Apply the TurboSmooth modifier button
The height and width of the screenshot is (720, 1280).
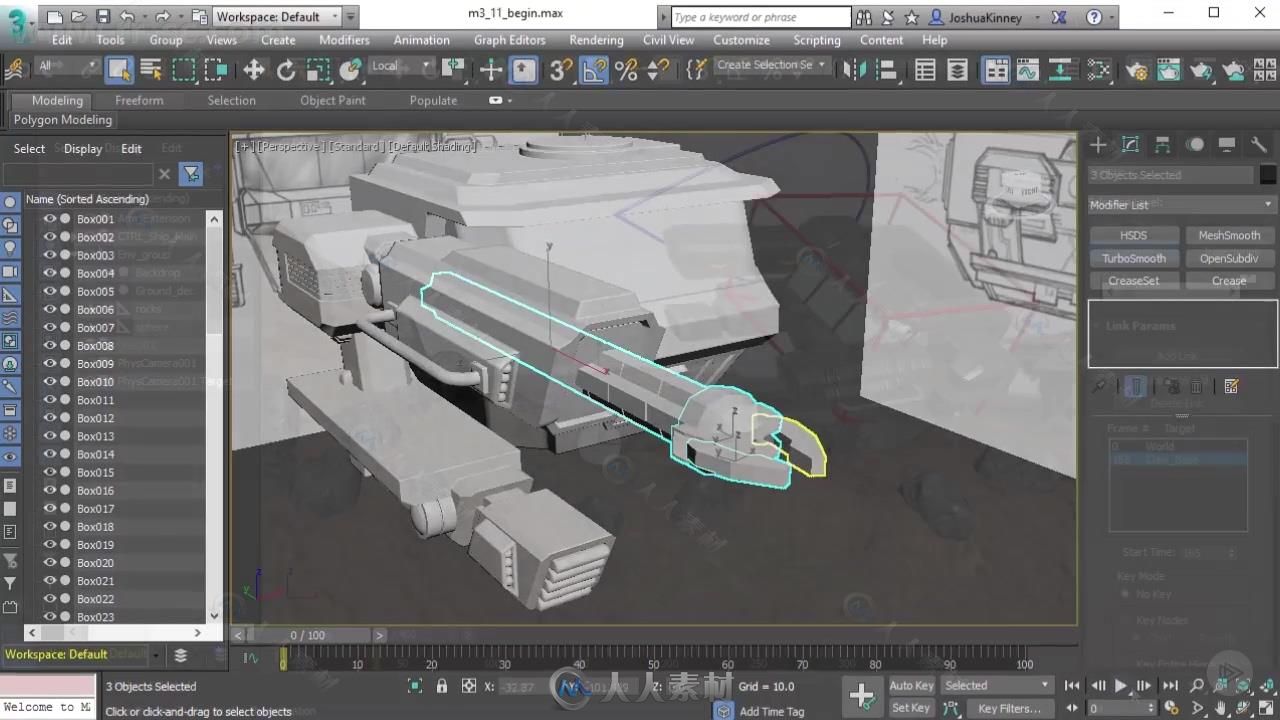click(1133, 258)
